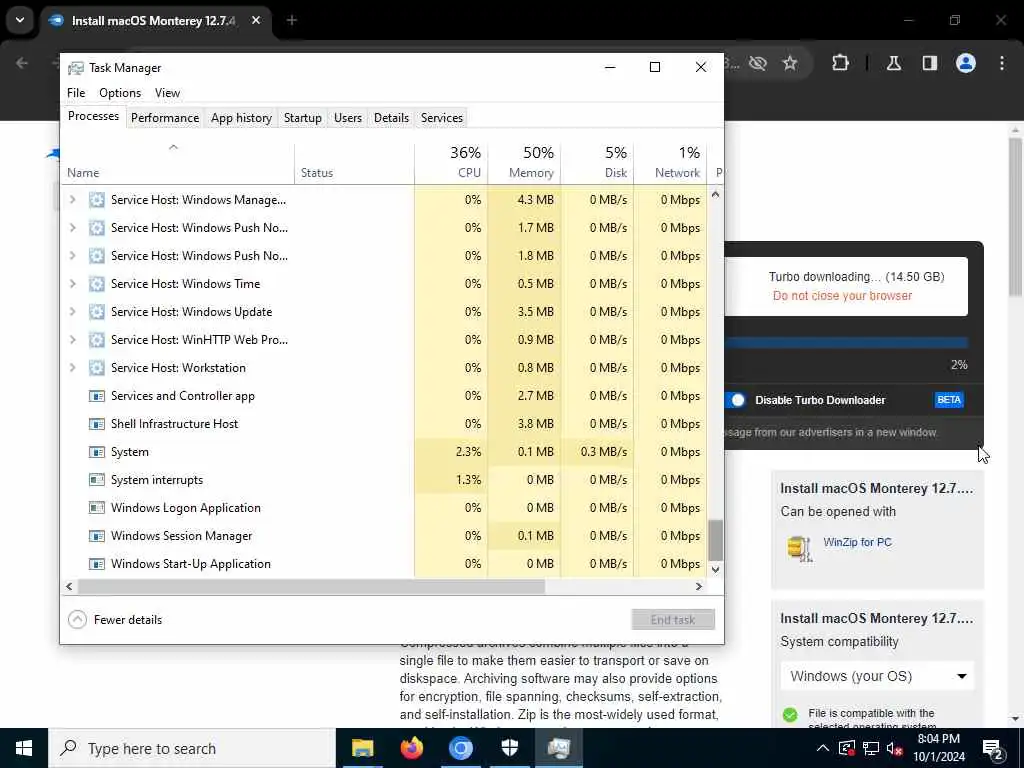Open a new Chrome tab with plus button
Viewport: 1024px width, 768px height.
point(292,20)
